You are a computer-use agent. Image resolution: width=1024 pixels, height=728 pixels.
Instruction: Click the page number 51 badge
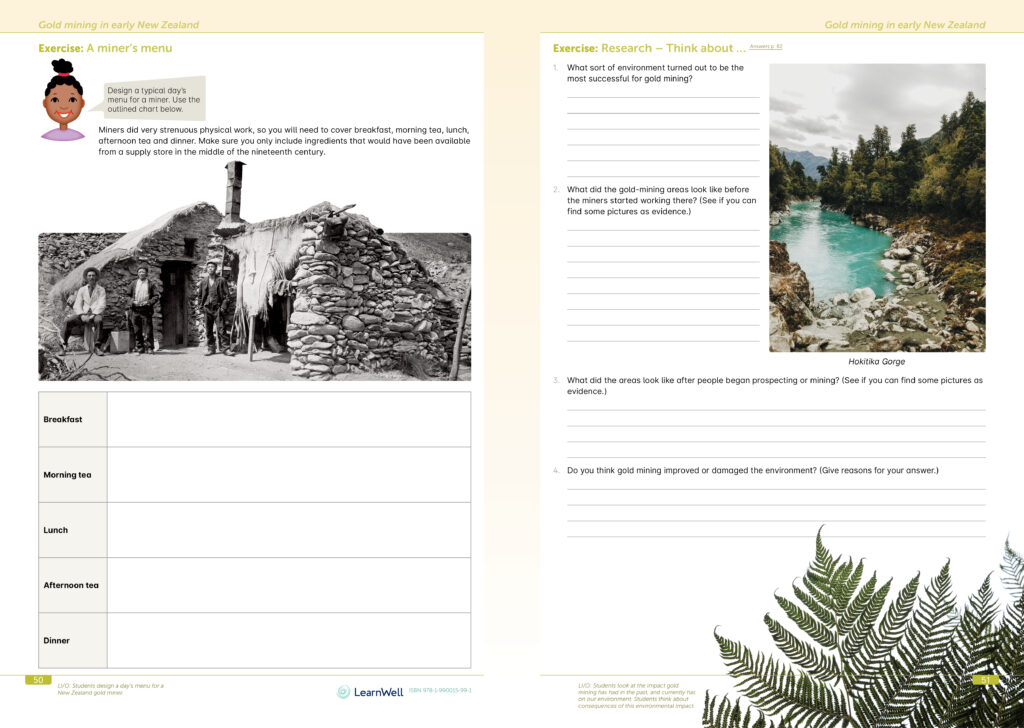[x=985, y=680]
